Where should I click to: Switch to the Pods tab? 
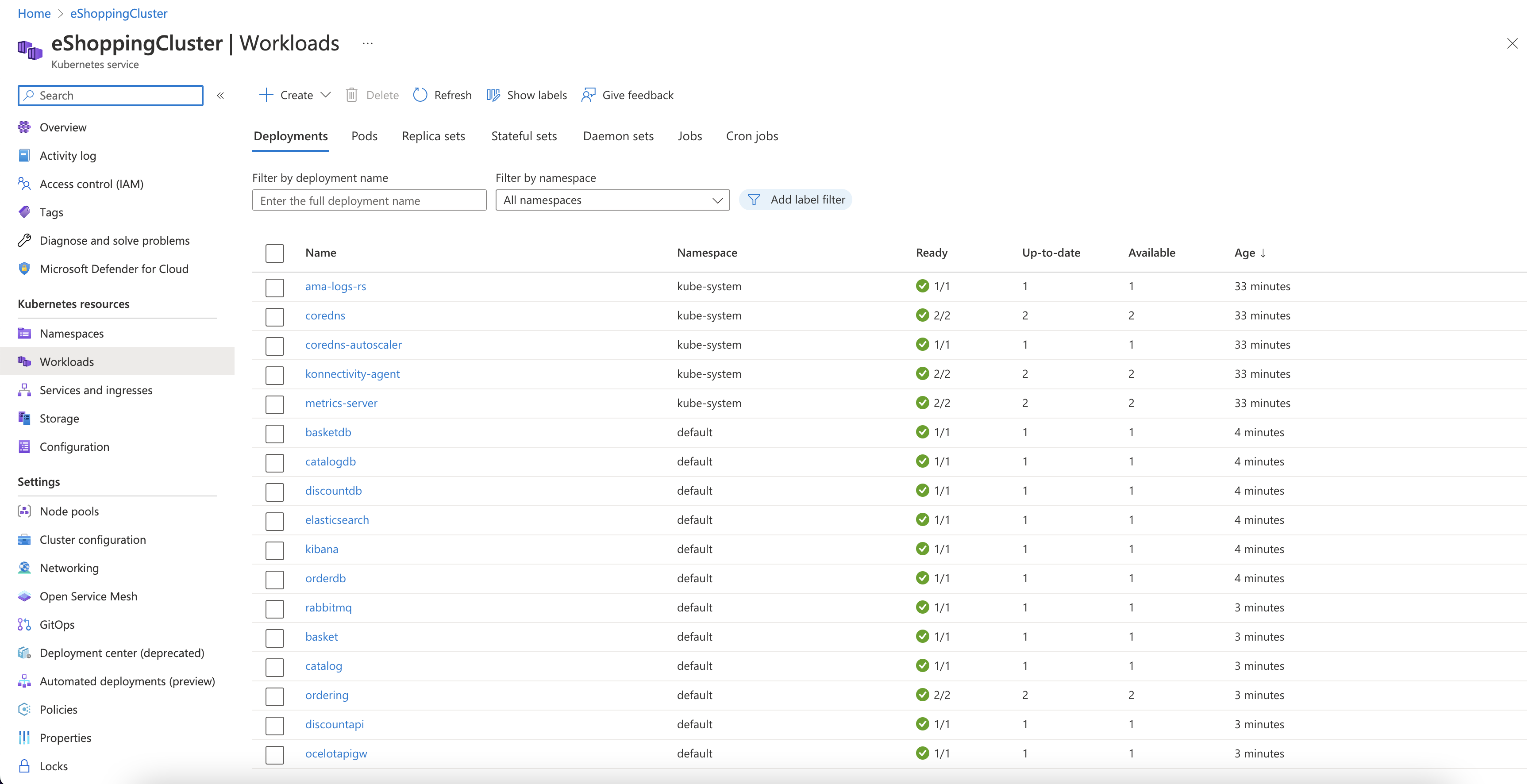pyautogui.click(x=364, y=136)
